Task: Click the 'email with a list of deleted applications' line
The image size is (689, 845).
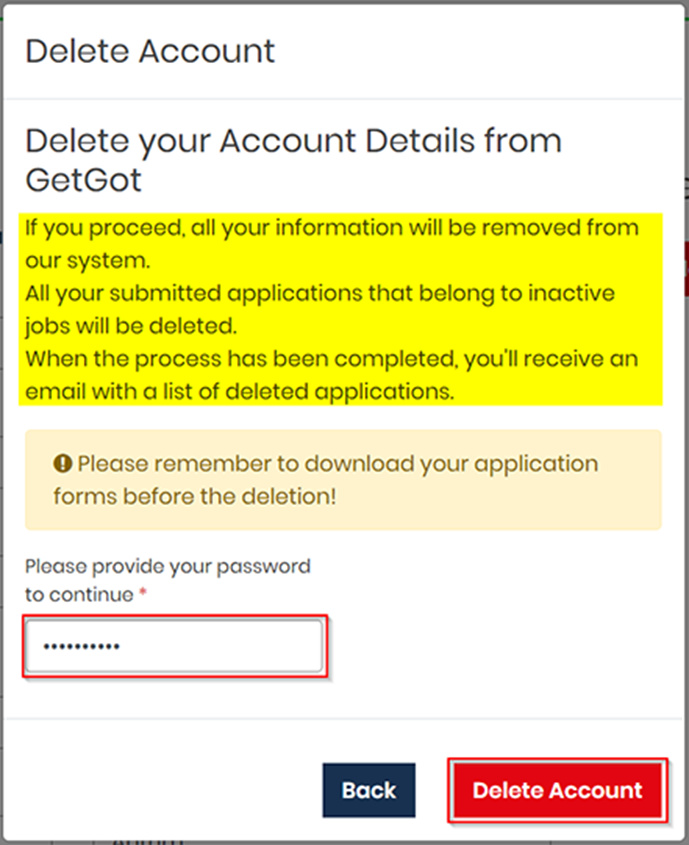Action: pos(240,392)
